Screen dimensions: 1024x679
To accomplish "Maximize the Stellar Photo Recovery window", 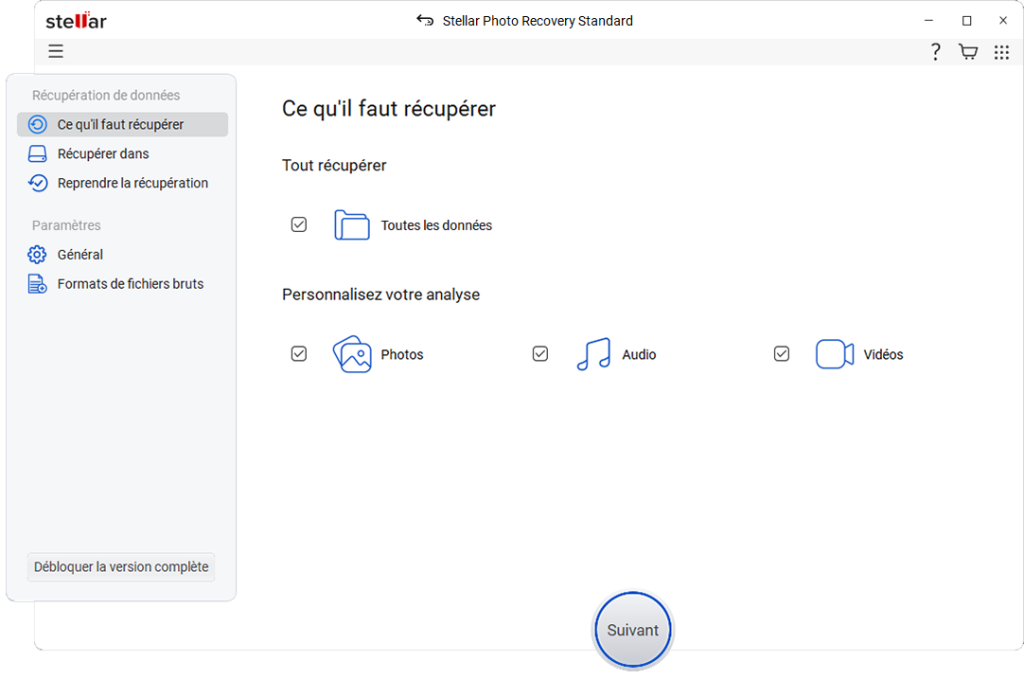I will [967, 20].
